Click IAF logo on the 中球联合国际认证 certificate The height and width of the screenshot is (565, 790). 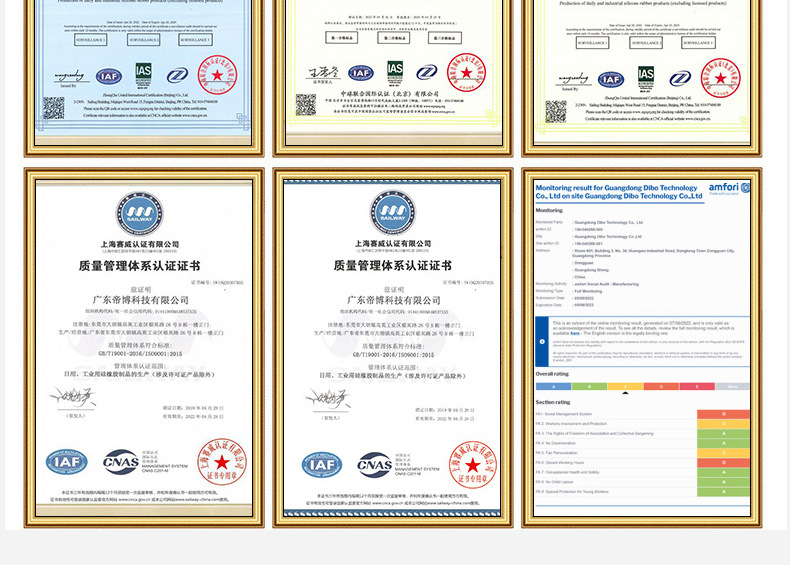(x=361, y=73)
